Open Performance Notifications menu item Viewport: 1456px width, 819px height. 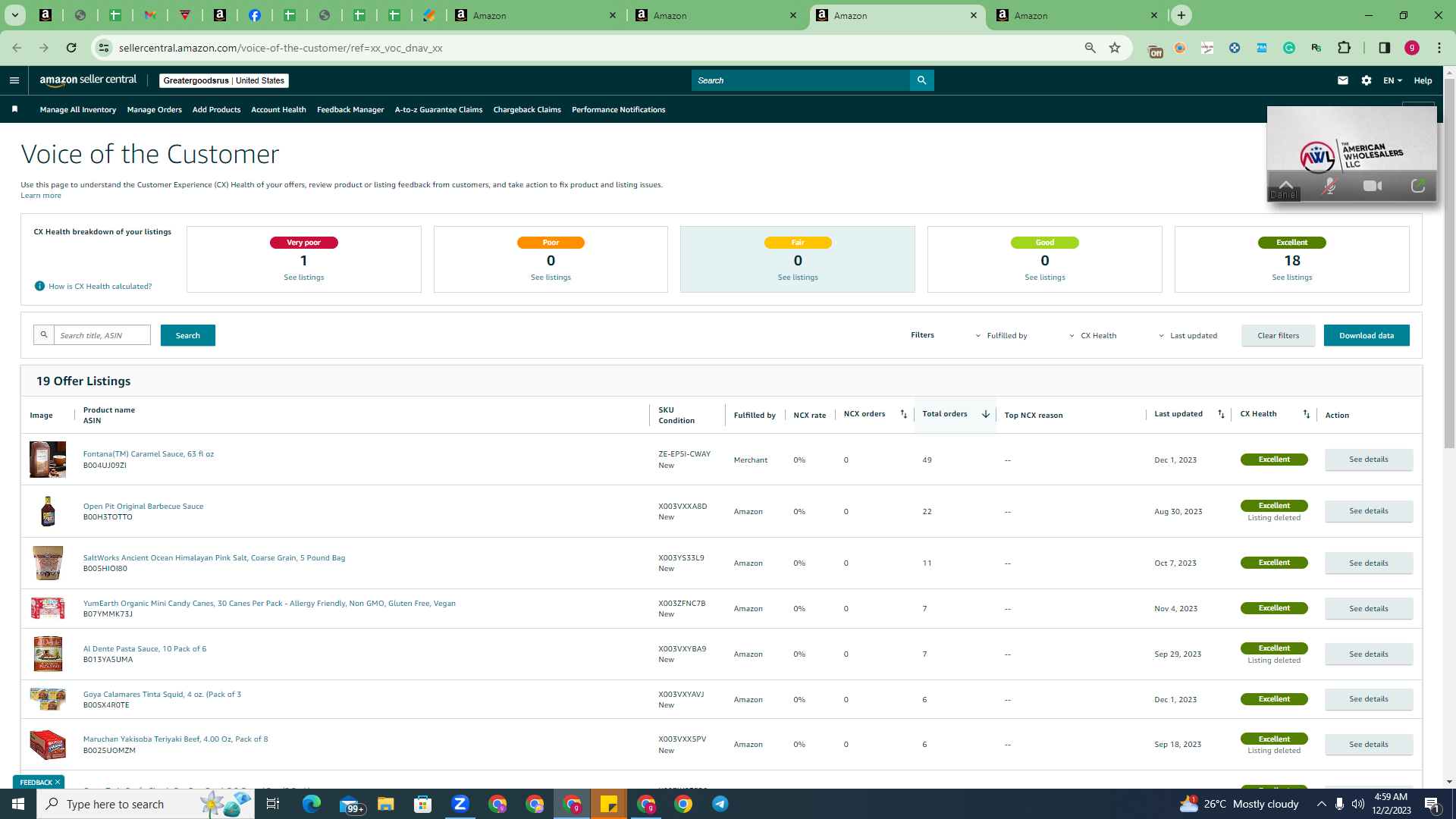(619, 109)
